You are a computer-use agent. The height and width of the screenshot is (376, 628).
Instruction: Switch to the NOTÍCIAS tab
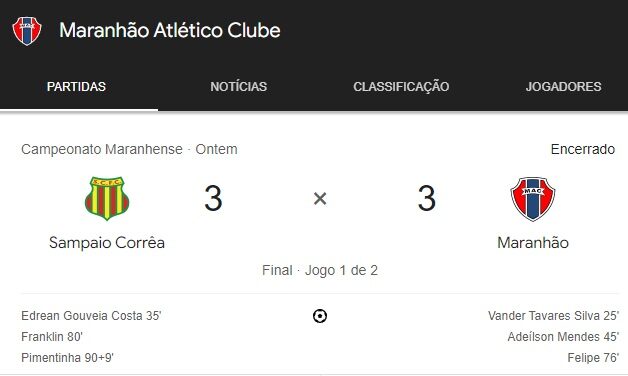[x=239, y=86]
